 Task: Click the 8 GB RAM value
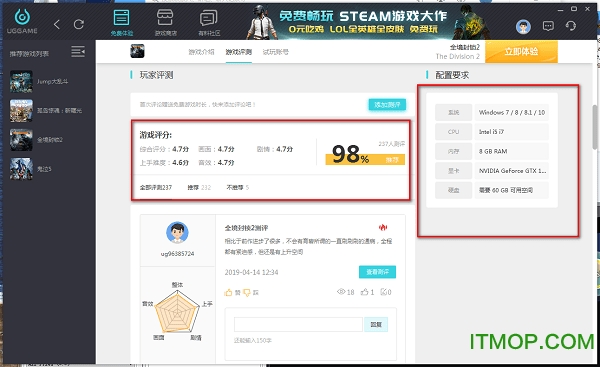point(512,151)
